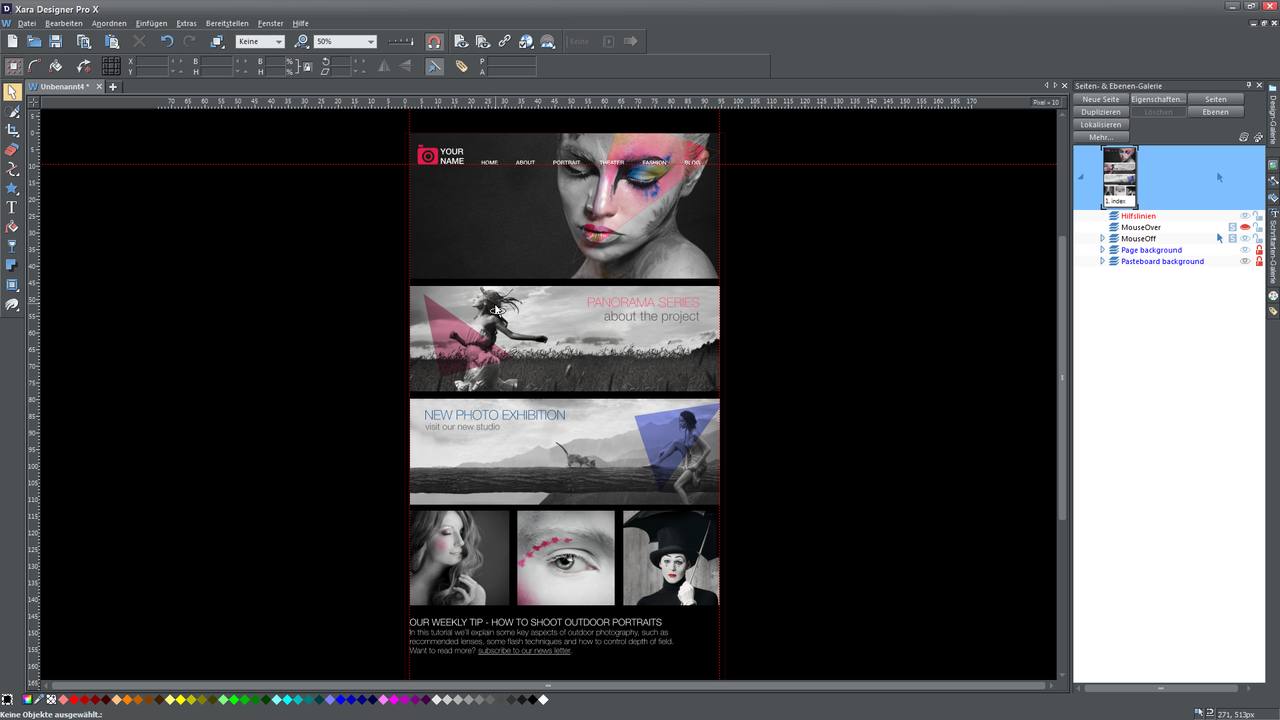Screen dimensions: 1280x720
Task: Click the Neue Seite button
Action: click(x=1100, y=99)
